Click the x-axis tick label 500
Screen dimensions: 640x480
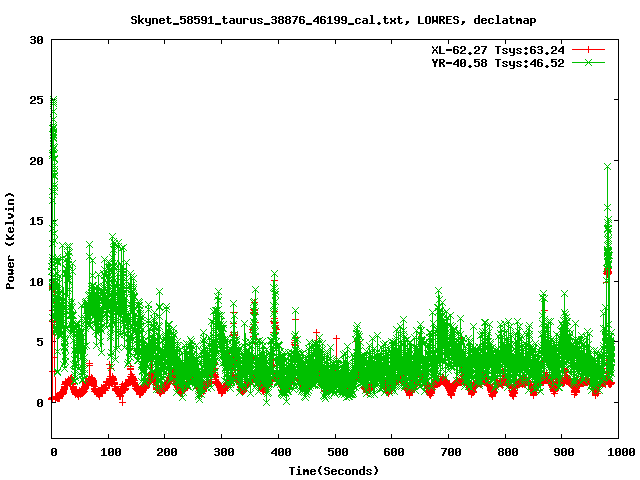pos(337,452)
